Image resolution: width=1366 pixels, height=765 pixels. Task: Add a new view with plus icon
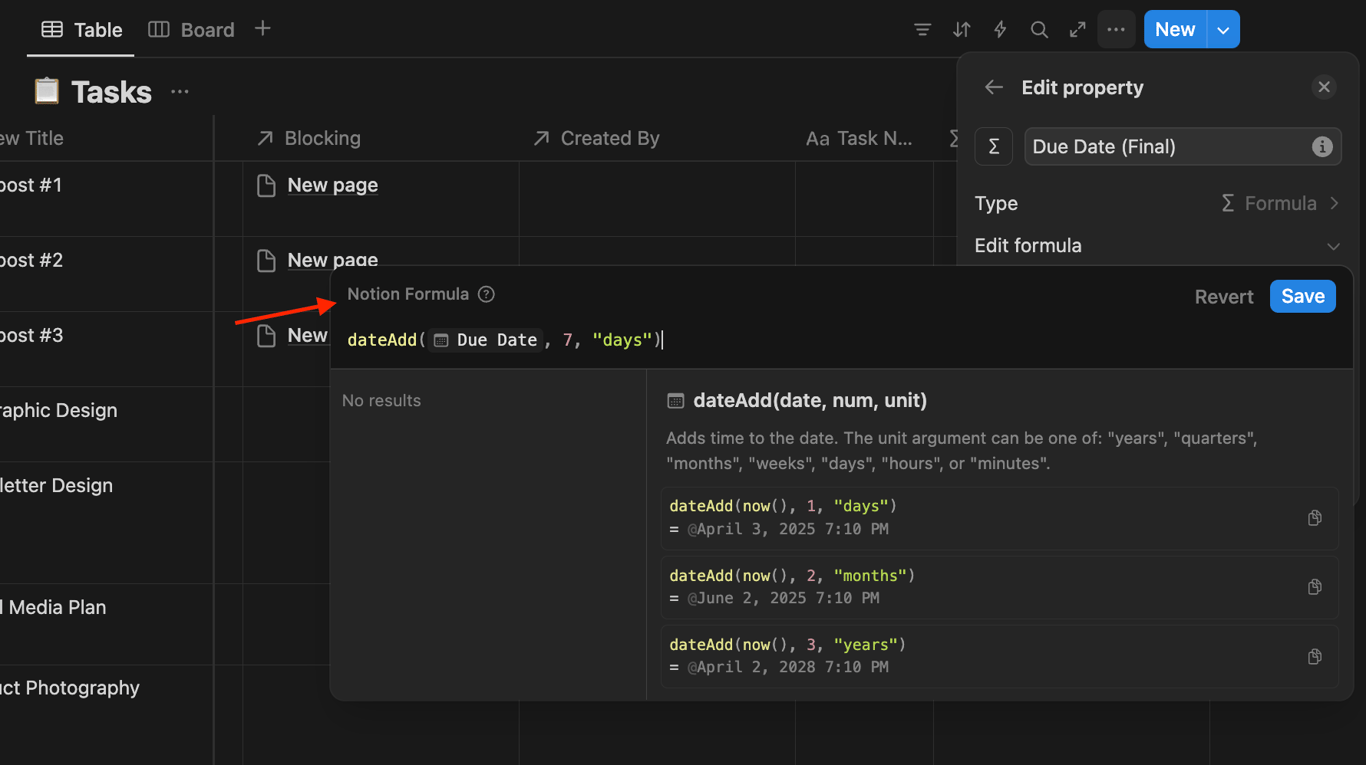[x=263, y=29]
